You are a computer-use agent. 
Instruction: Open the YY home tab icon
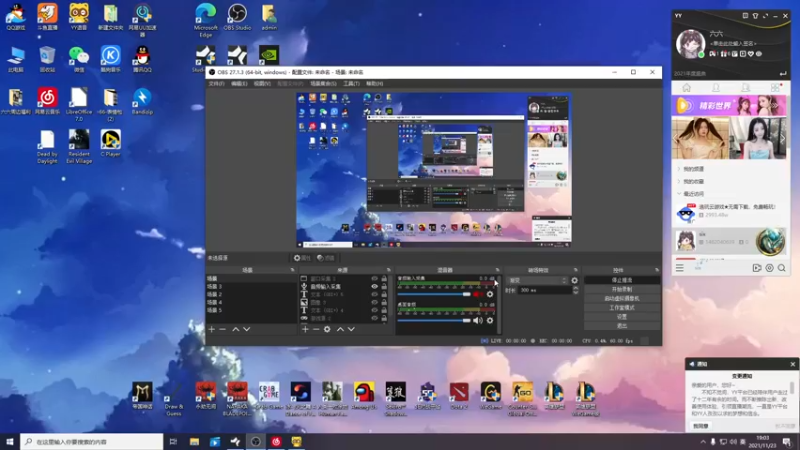pos(686,88)
